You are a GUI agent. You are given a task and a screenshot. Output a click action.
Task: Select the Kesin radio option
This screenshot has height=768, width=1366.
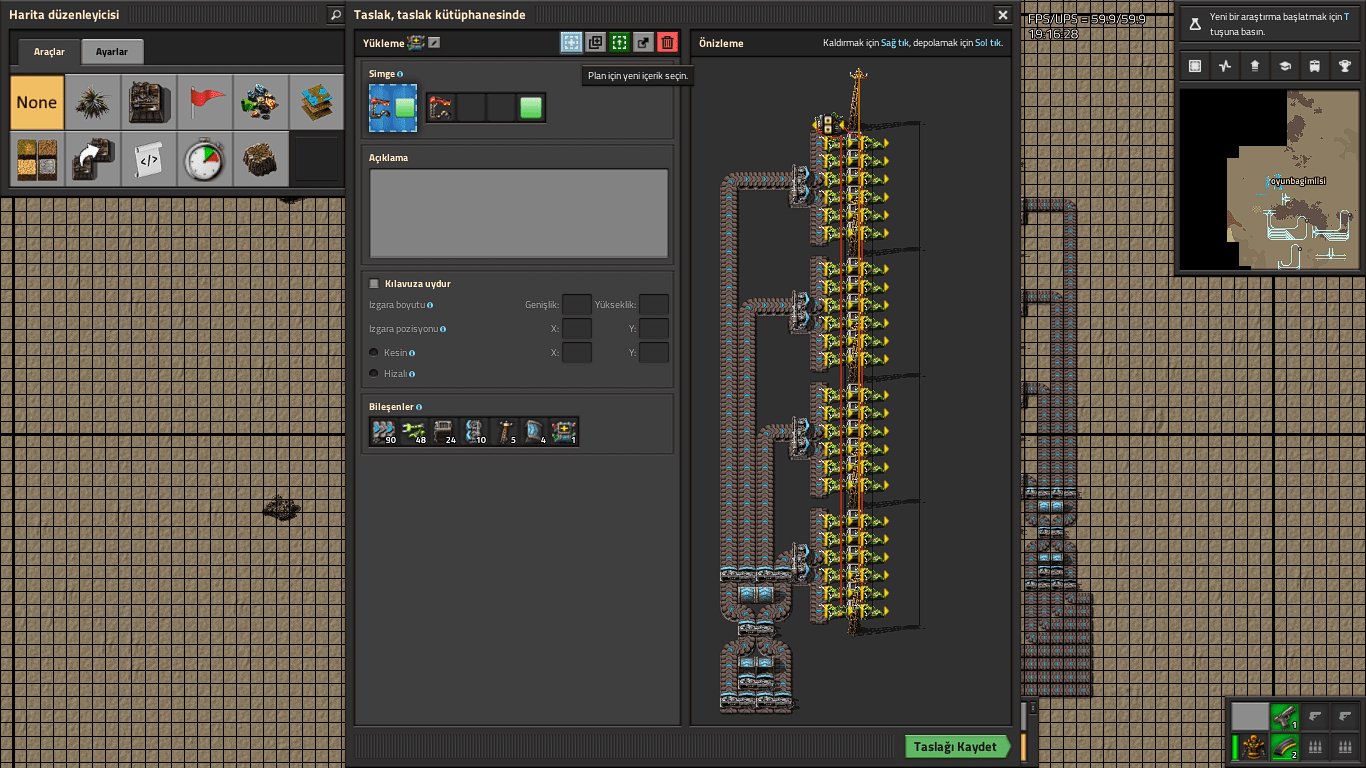point(374,353)
